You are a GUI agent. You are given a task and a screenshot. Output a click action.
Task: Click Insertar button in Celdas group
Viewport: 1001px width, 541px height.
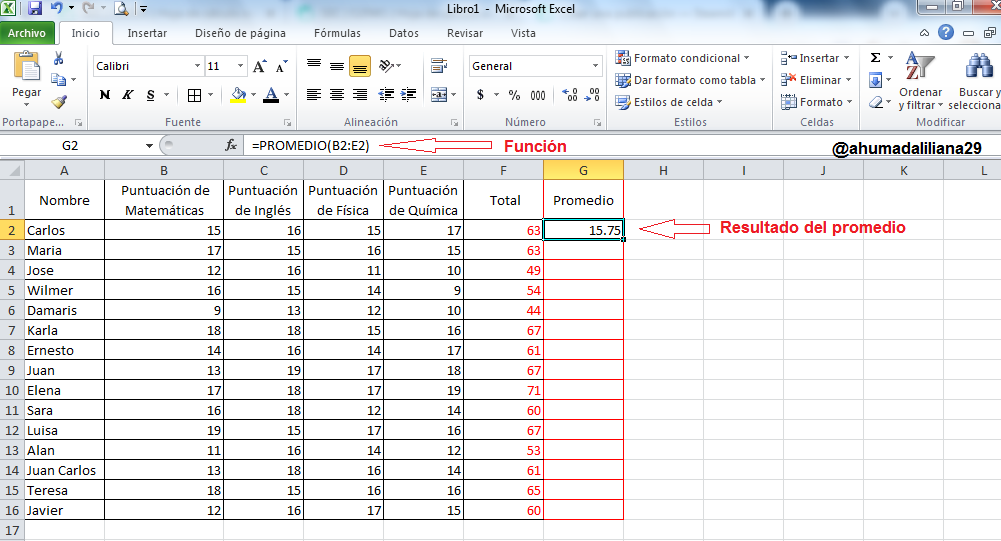816,58
